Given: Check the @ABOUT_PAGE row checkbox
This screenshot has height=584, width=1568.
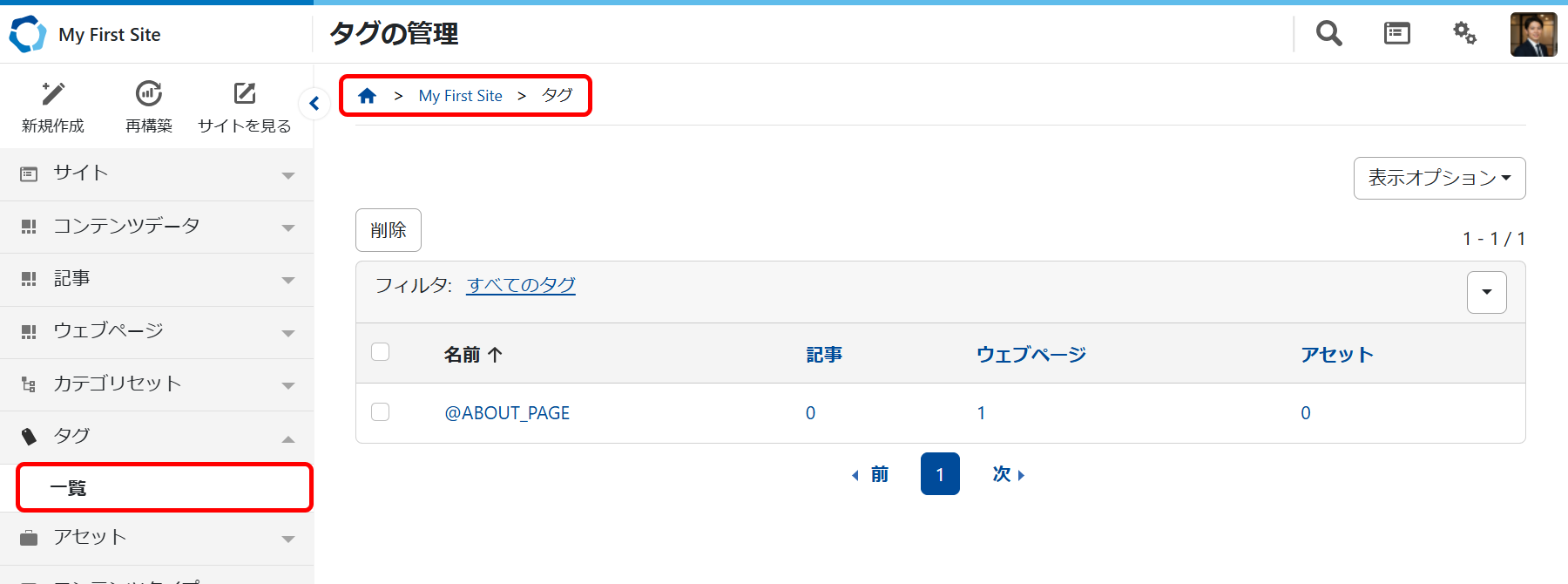Looking at the screenshot, I should (380, 411).
